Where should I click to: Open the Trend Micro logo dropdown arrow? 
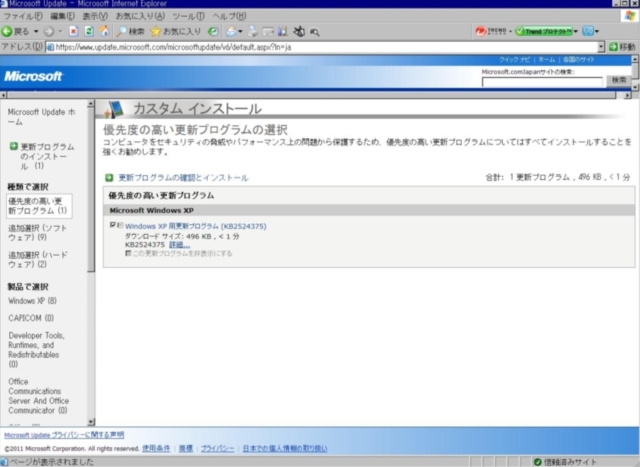coord(510,31)
